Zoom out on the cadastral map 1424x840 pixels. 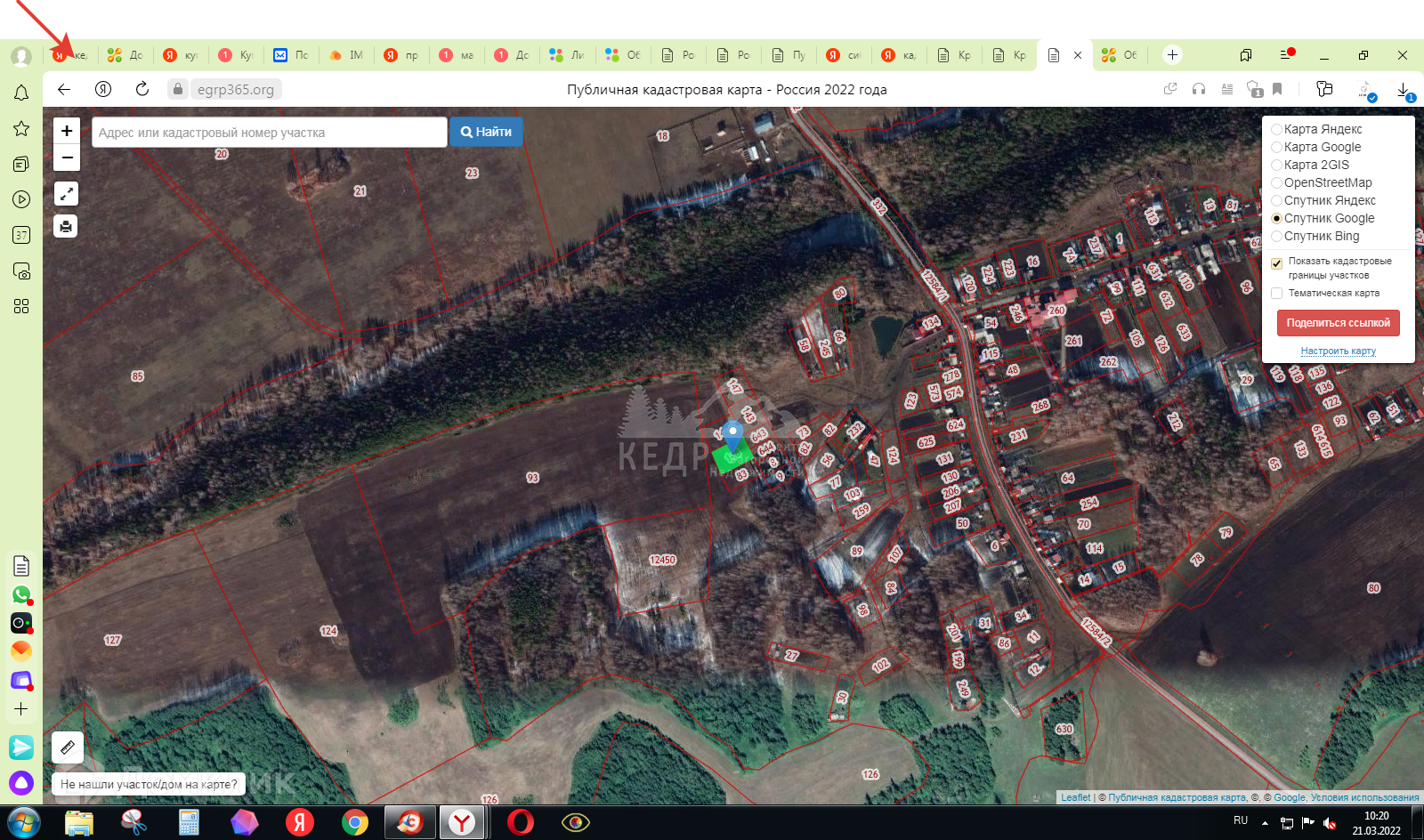(67, 157)
